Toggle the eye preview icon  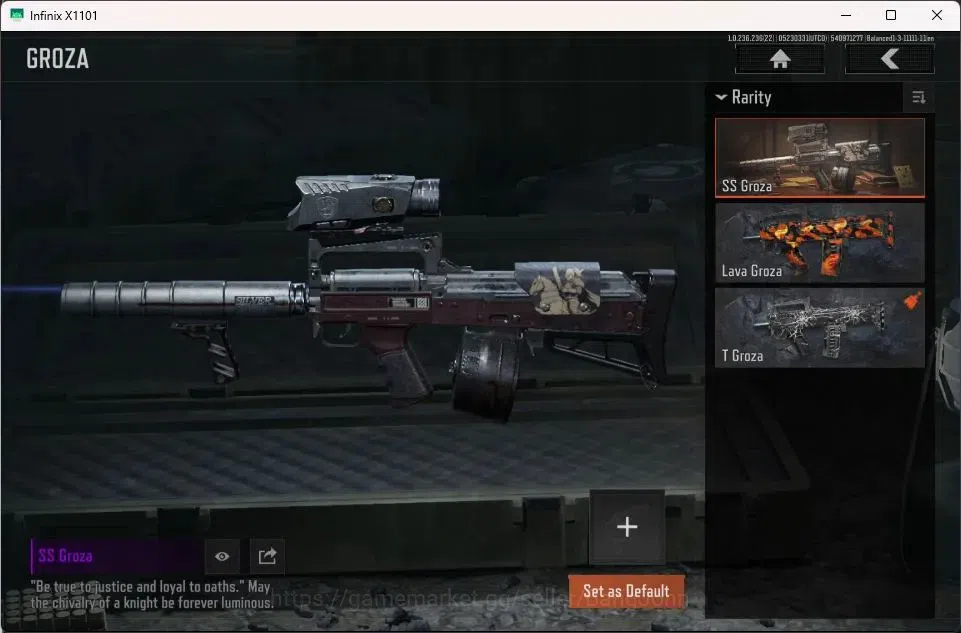222,556
